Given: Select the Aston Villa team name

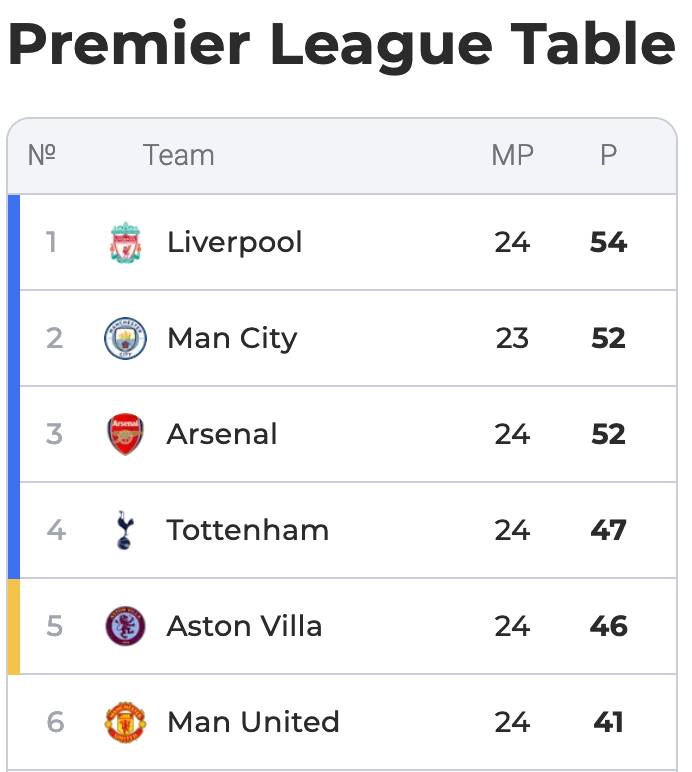Looking at the screenshot, I should [244, 626].
